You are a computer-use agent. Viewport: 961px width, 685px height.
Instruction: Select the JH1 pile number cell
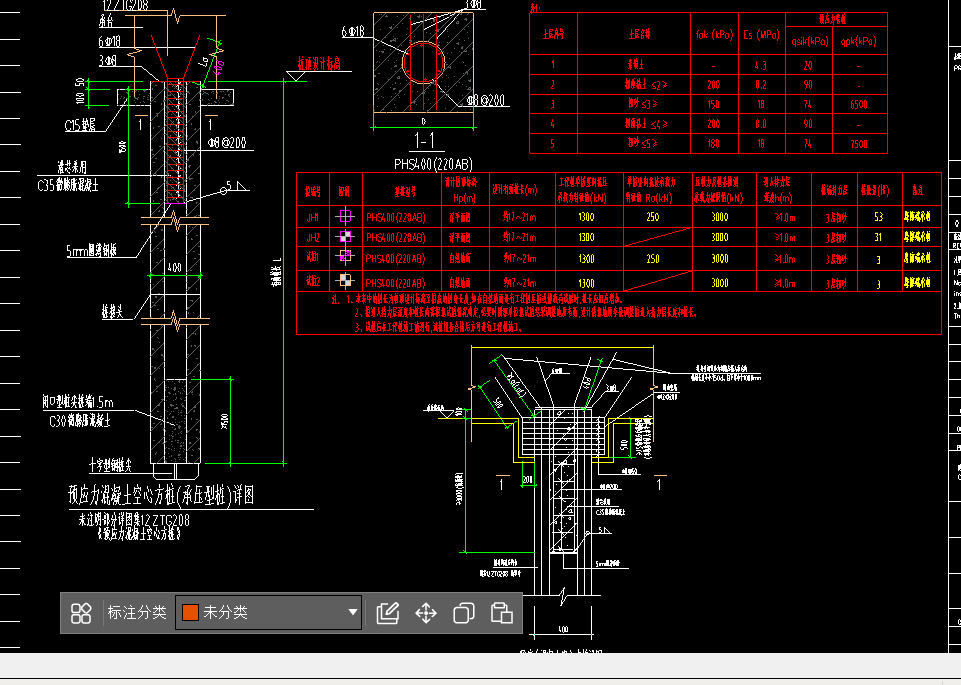[x=313, y=216]
